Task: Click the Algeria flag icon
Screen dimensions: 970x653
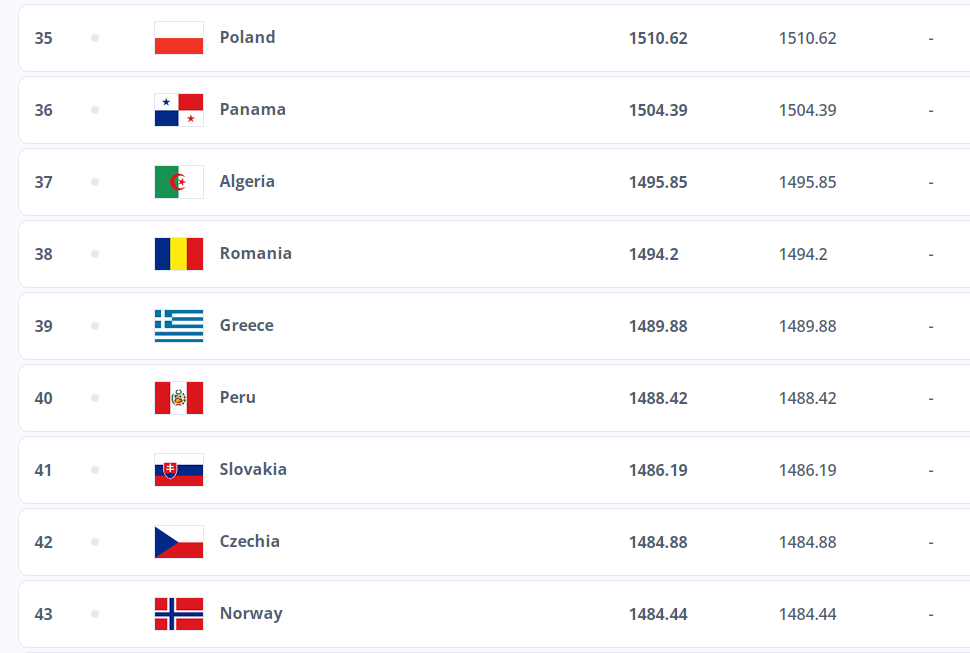Action: pos(179,182)
